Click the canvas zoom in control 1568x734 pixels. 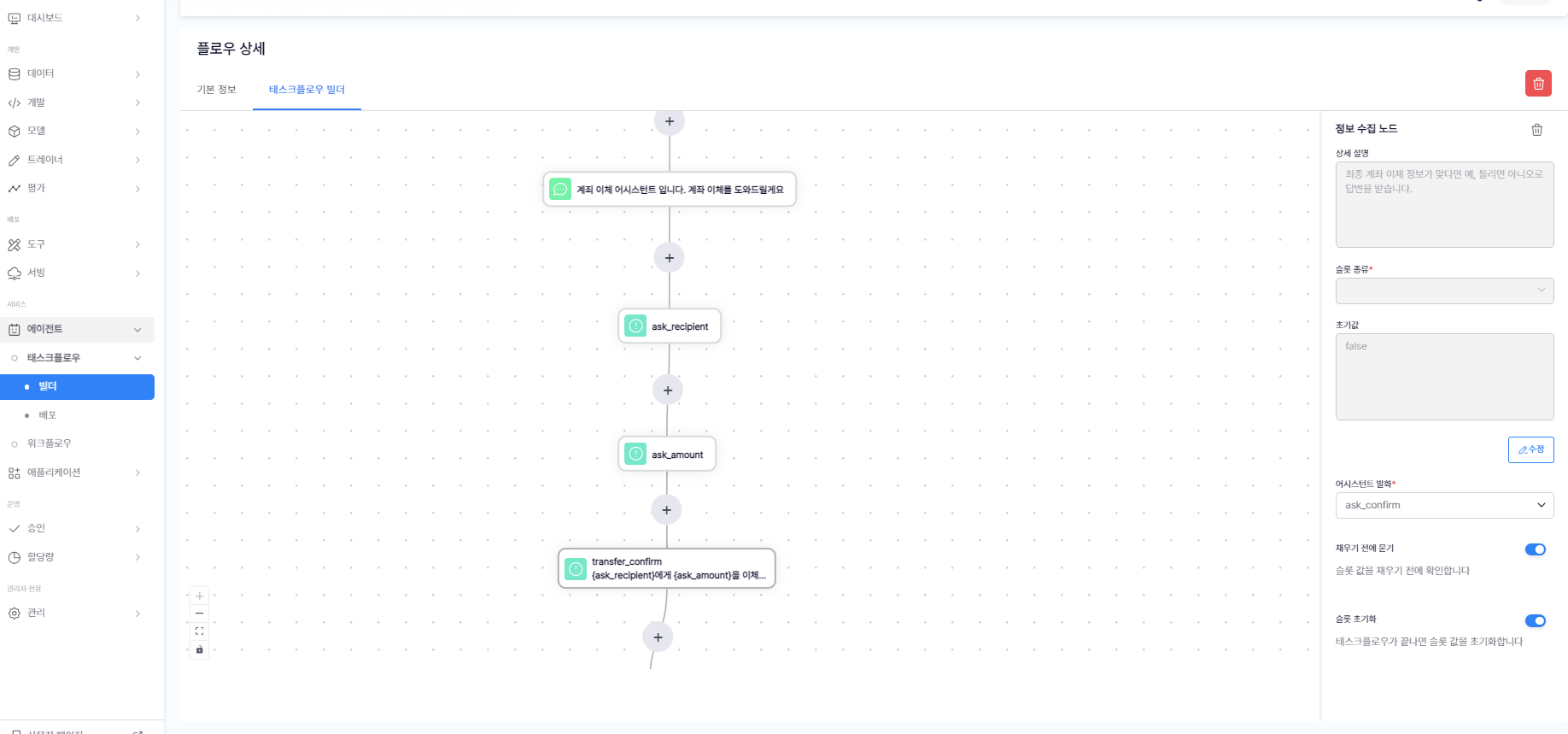(200, 596)
